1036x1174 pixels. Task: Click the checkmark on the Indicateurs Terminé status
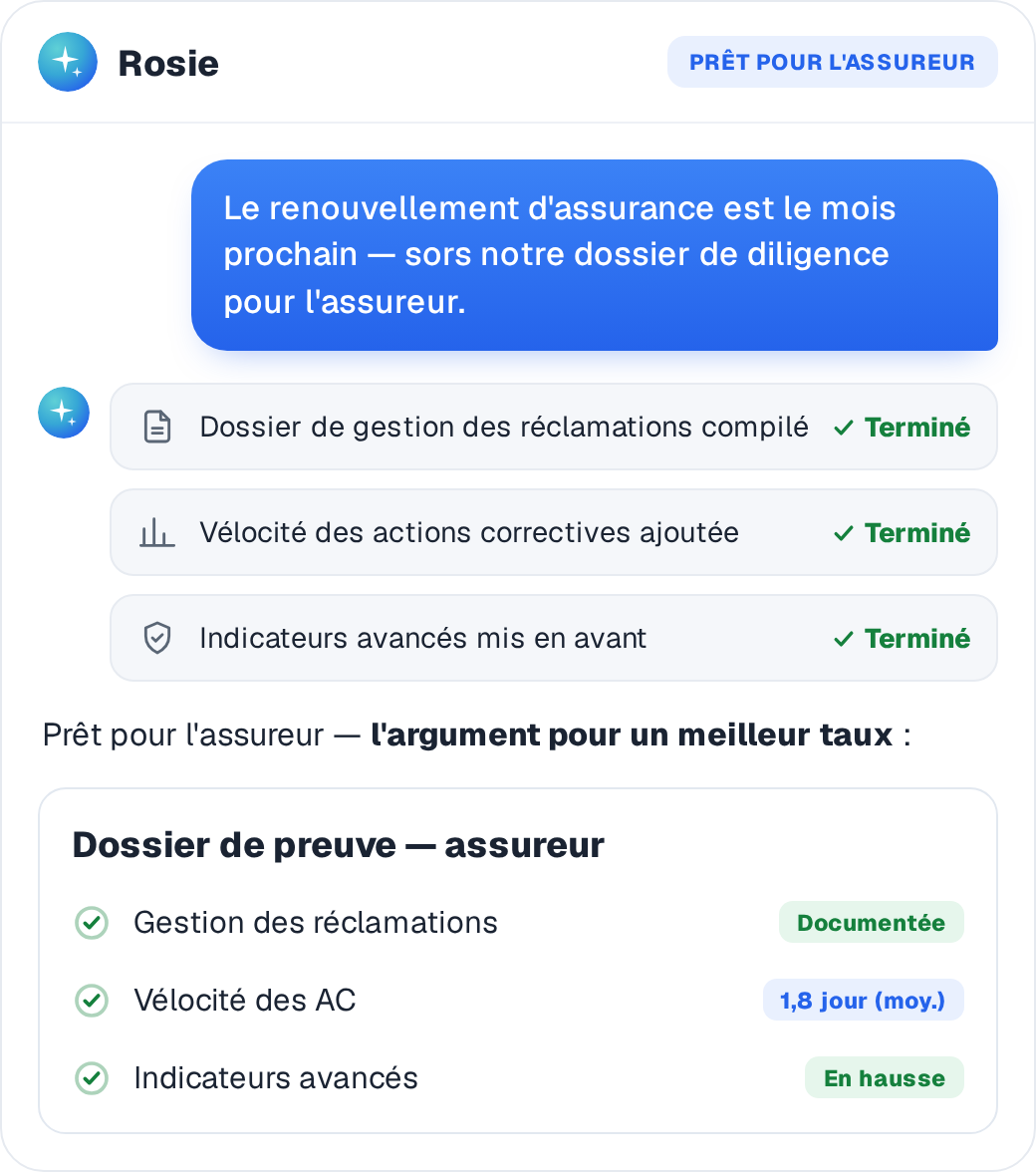tap(844, 639)
